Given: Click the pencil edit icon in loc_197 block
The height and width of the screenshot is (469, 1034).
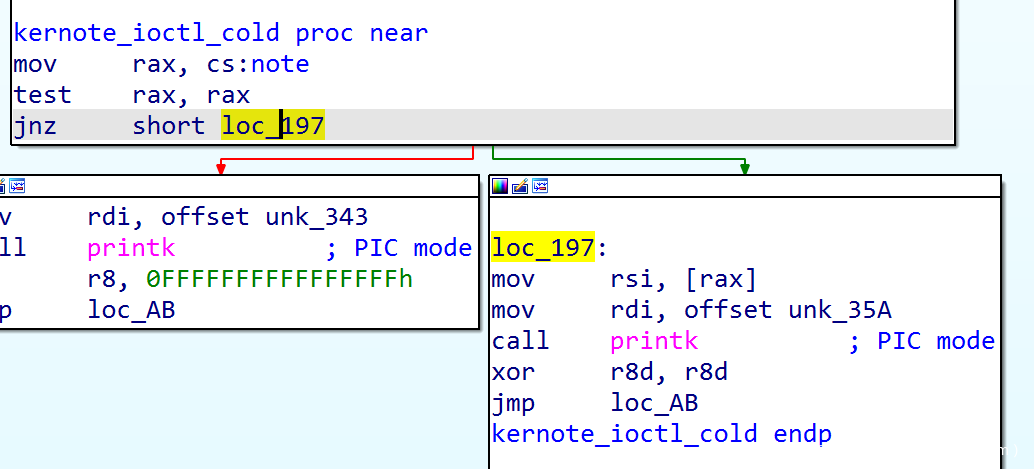Looking at the screenshot, I should [519, 186].
